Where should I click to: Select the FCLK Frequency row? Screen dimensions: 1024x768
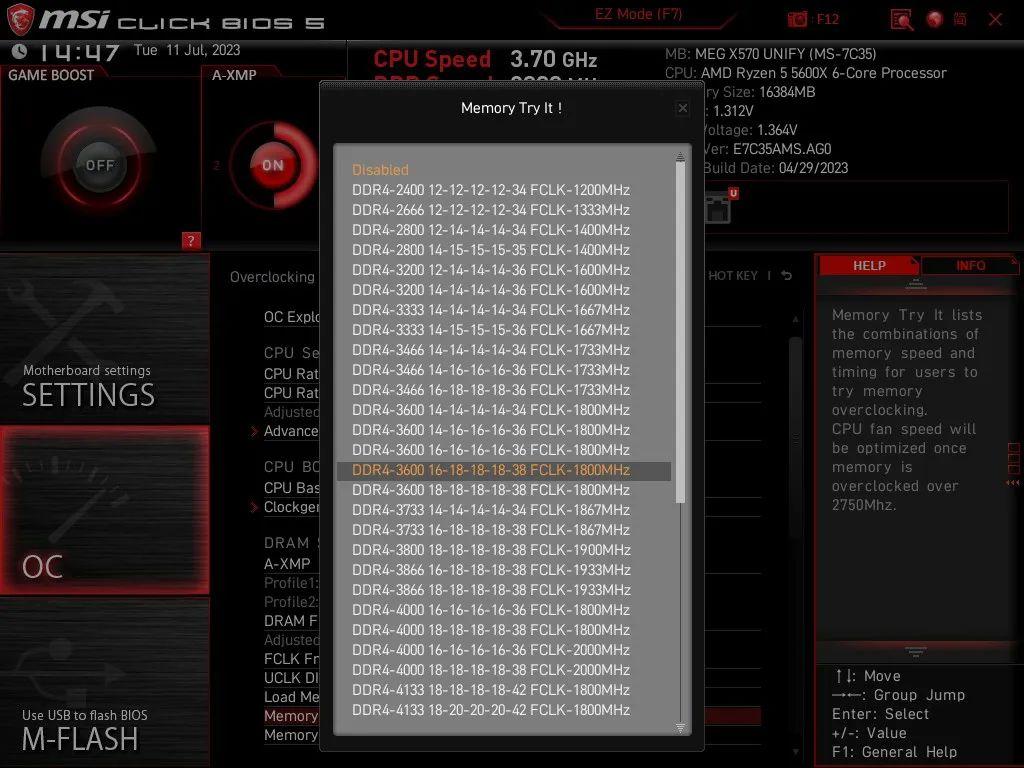(291, 659)
